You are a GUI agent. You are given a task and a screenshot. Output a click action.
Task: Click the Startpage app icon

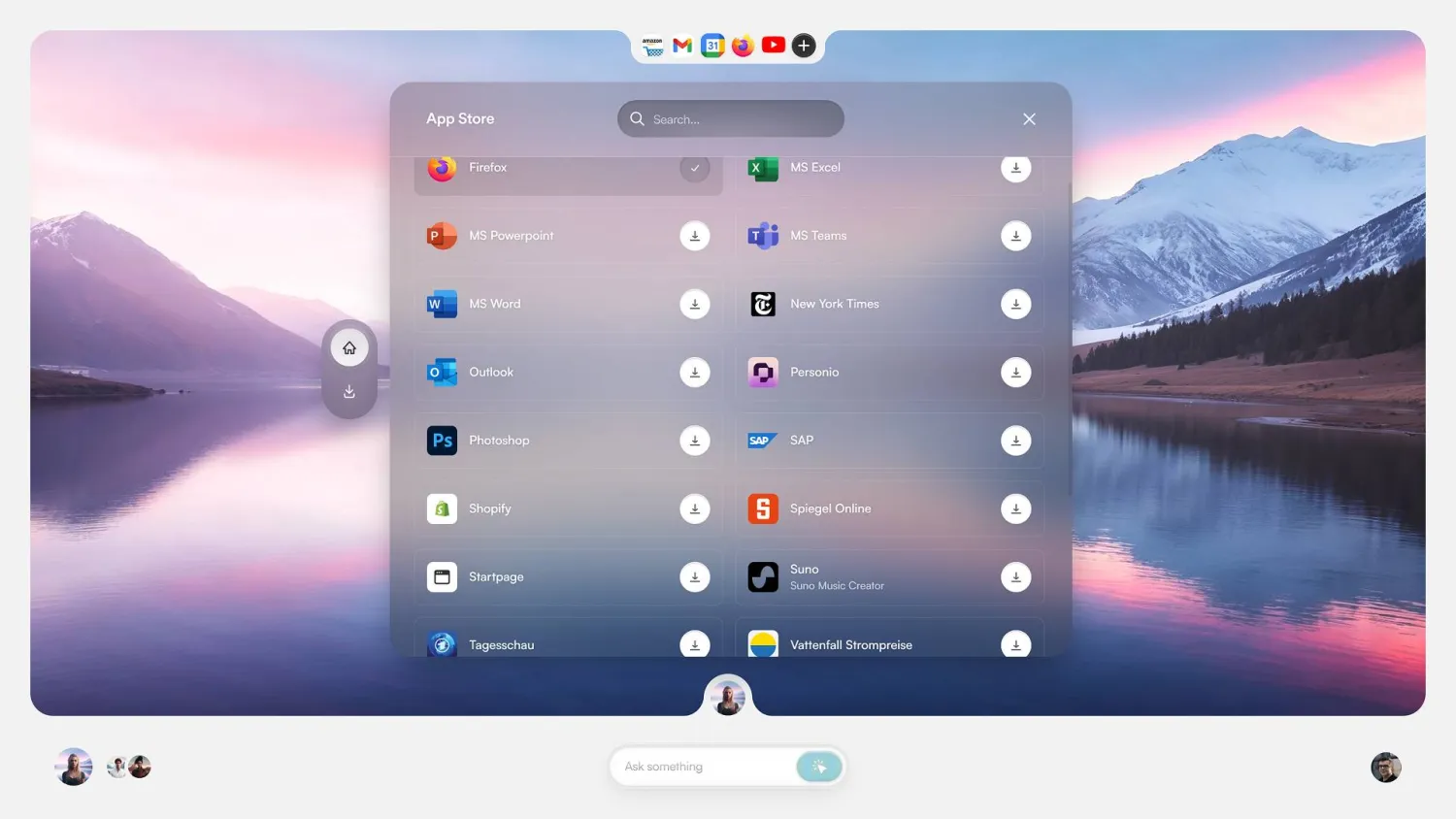442,576
